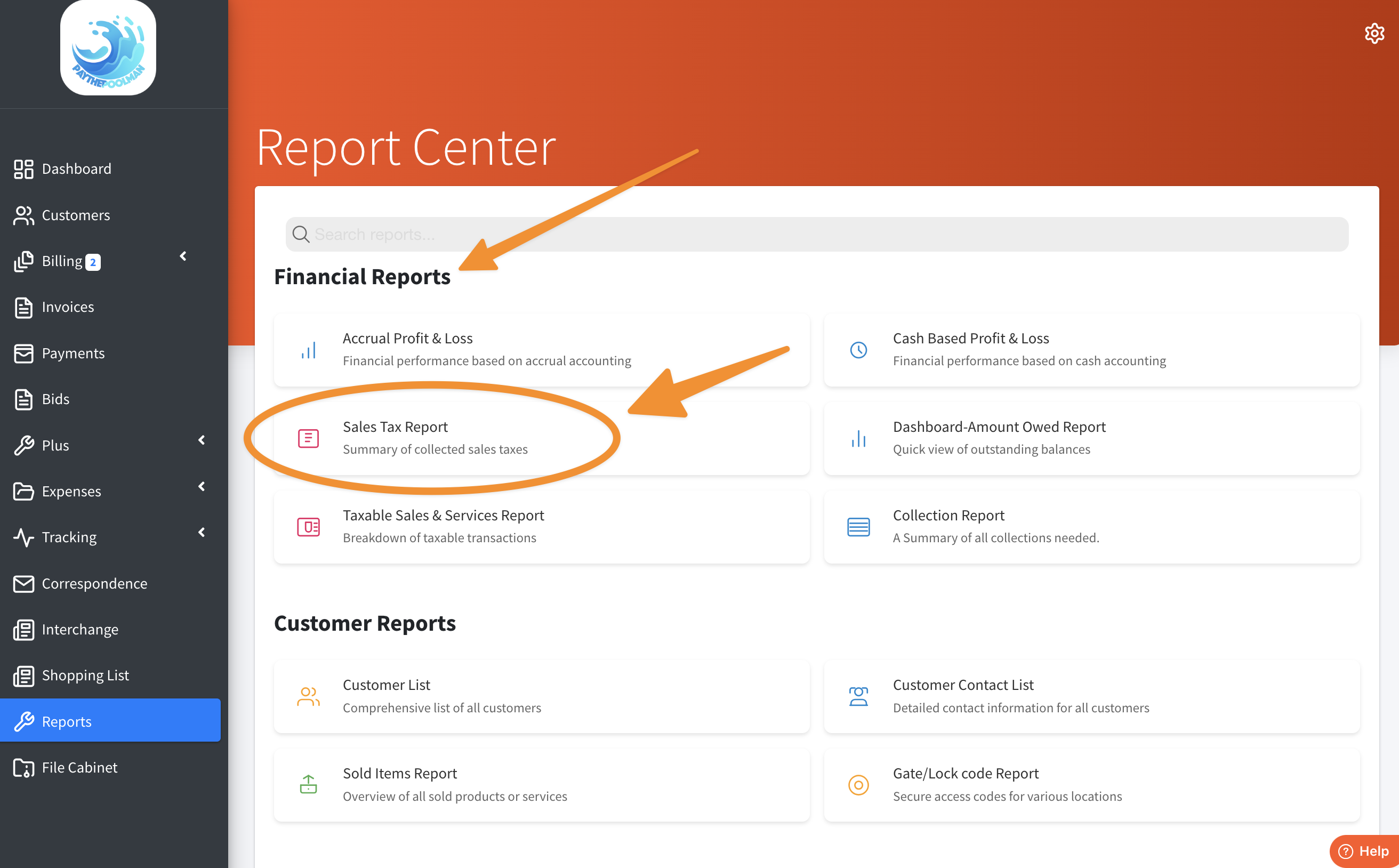
Task: Click the Billing notification badge 2
Action: pos(93,262)
